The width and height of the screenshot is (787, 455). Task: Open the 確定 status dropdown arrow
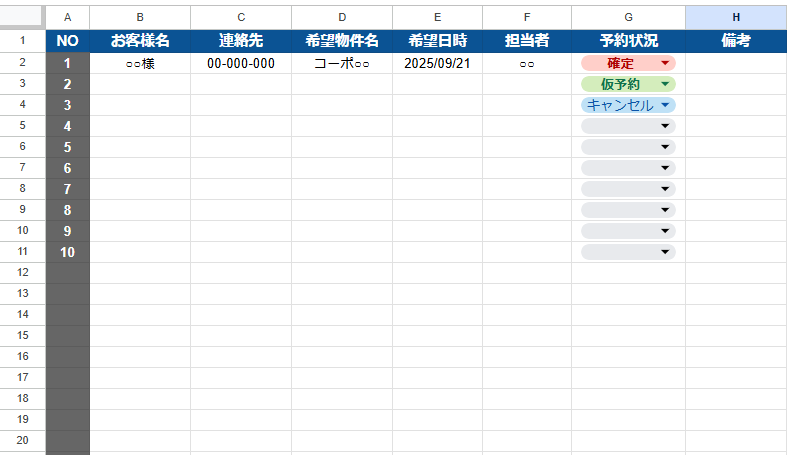coord(665,63)
